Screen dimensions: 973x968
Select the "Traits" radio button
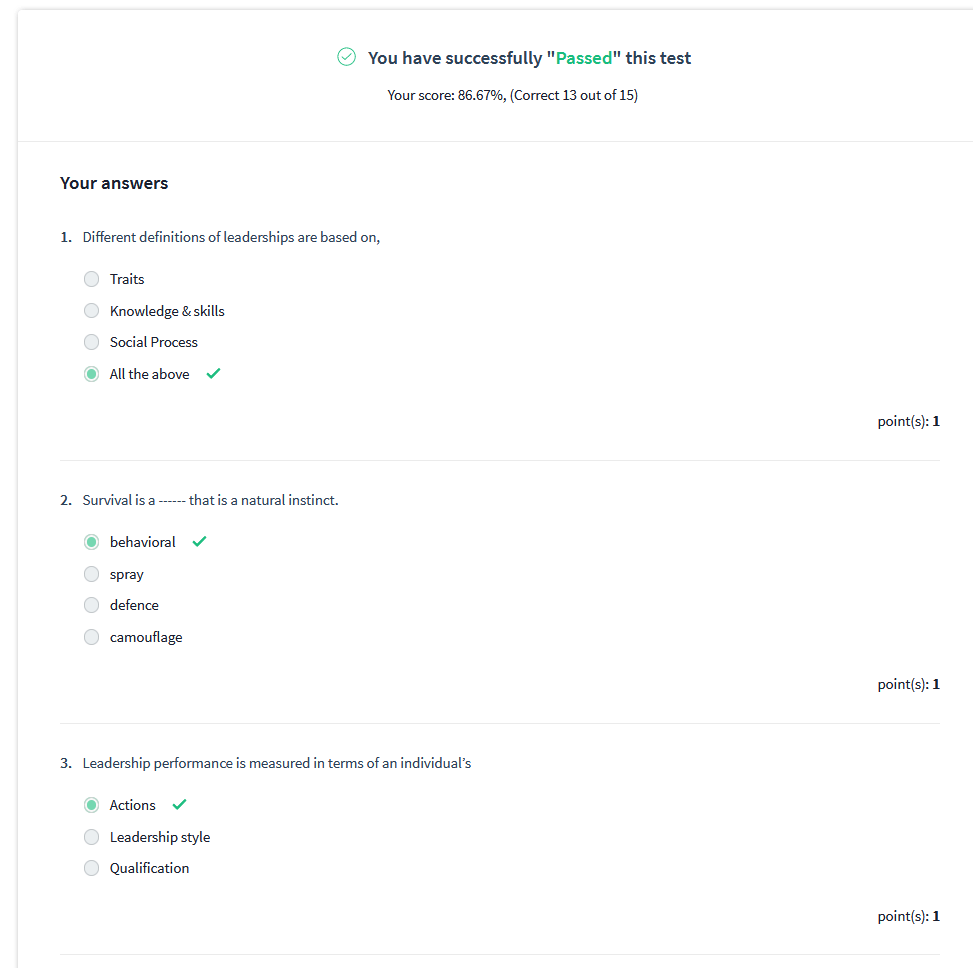[x=91, y=279]
